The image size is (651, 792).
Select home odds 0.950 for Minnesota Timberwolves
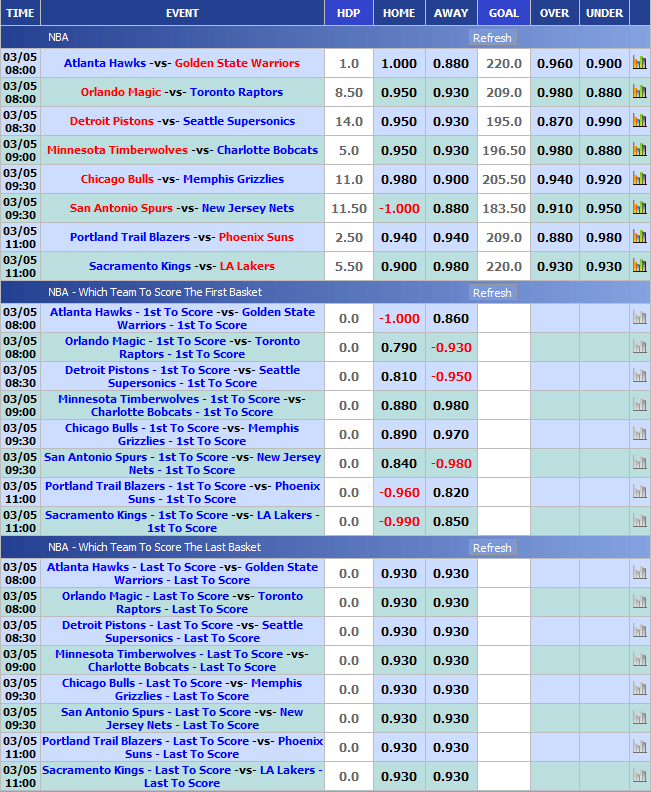pyautogui.click(x=399, y=151)
